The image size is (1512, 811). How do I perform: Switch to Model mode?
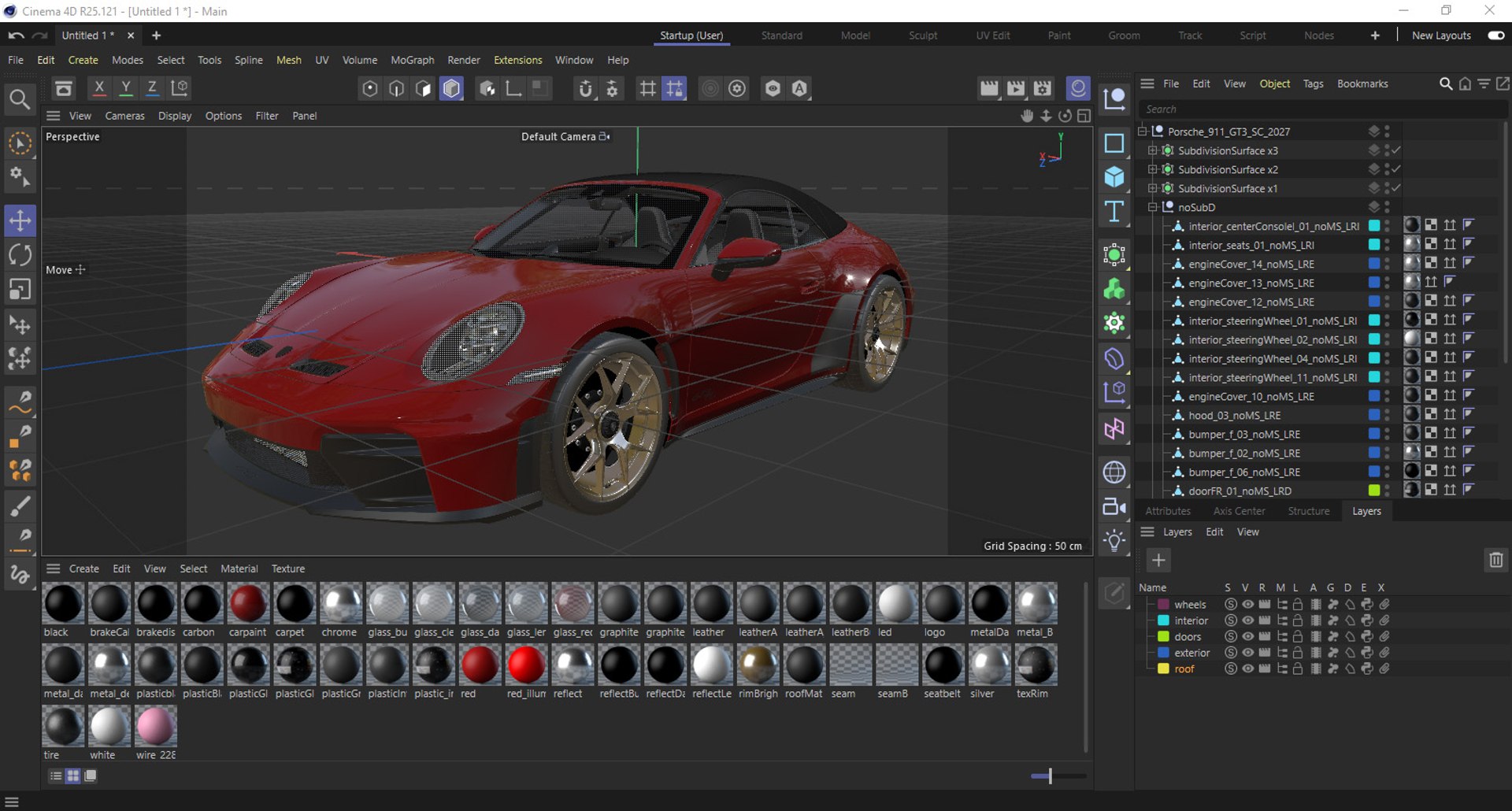pos(451,89)
